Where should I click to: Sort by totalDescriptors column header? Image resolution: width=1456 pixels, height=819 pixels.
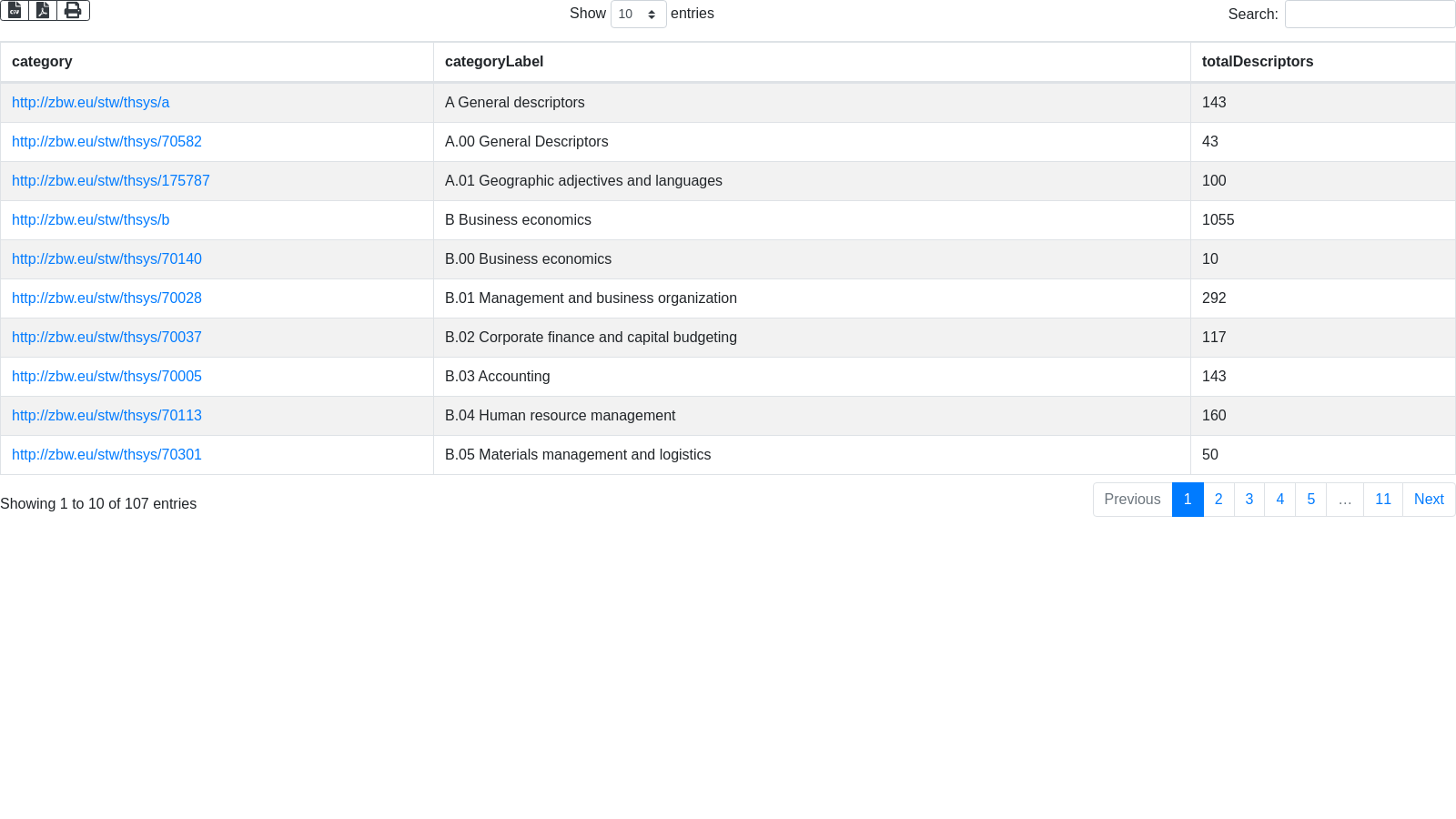[1258, 62]
